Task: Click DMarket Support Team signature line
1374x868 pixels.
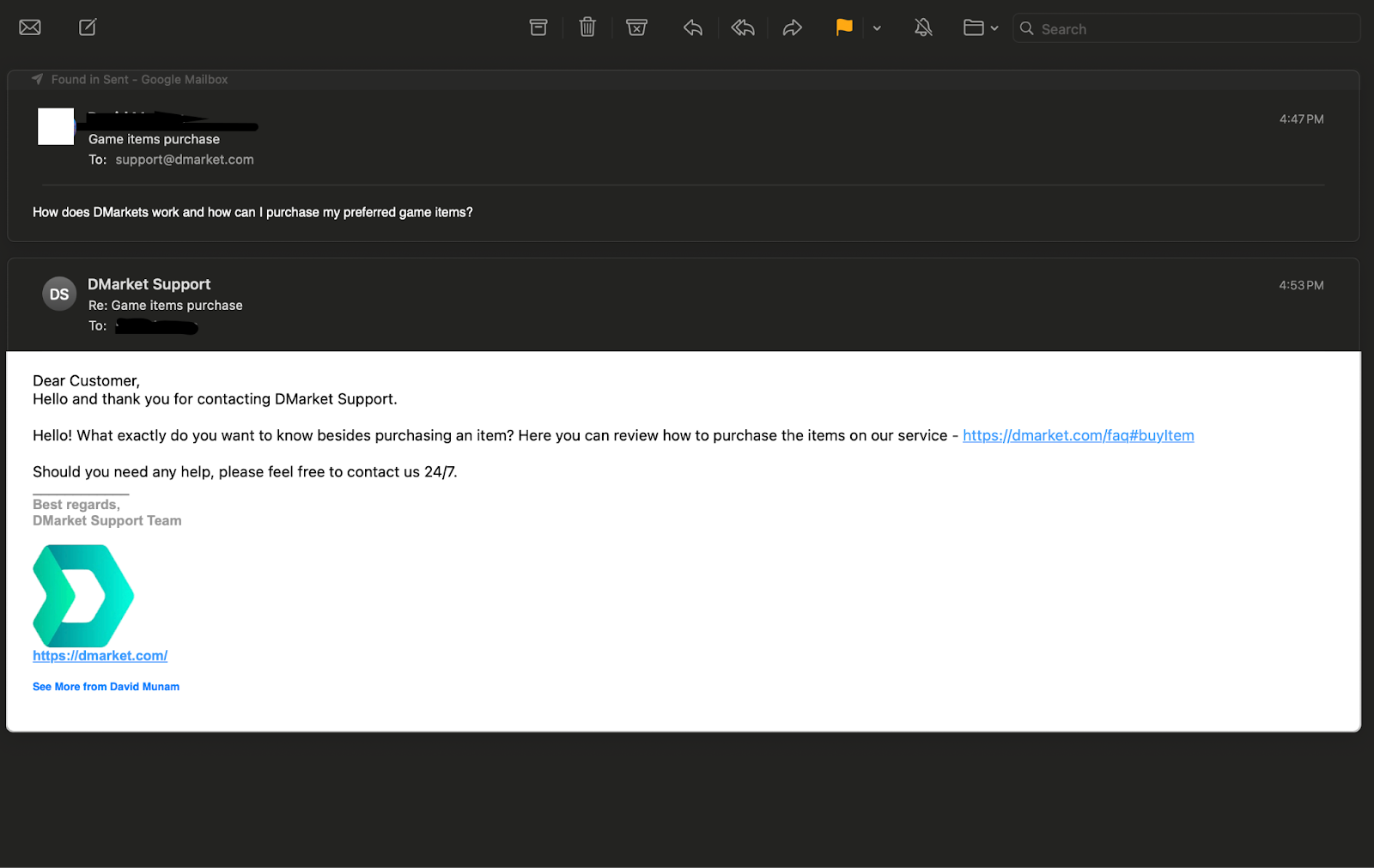Action: (107, 520)
